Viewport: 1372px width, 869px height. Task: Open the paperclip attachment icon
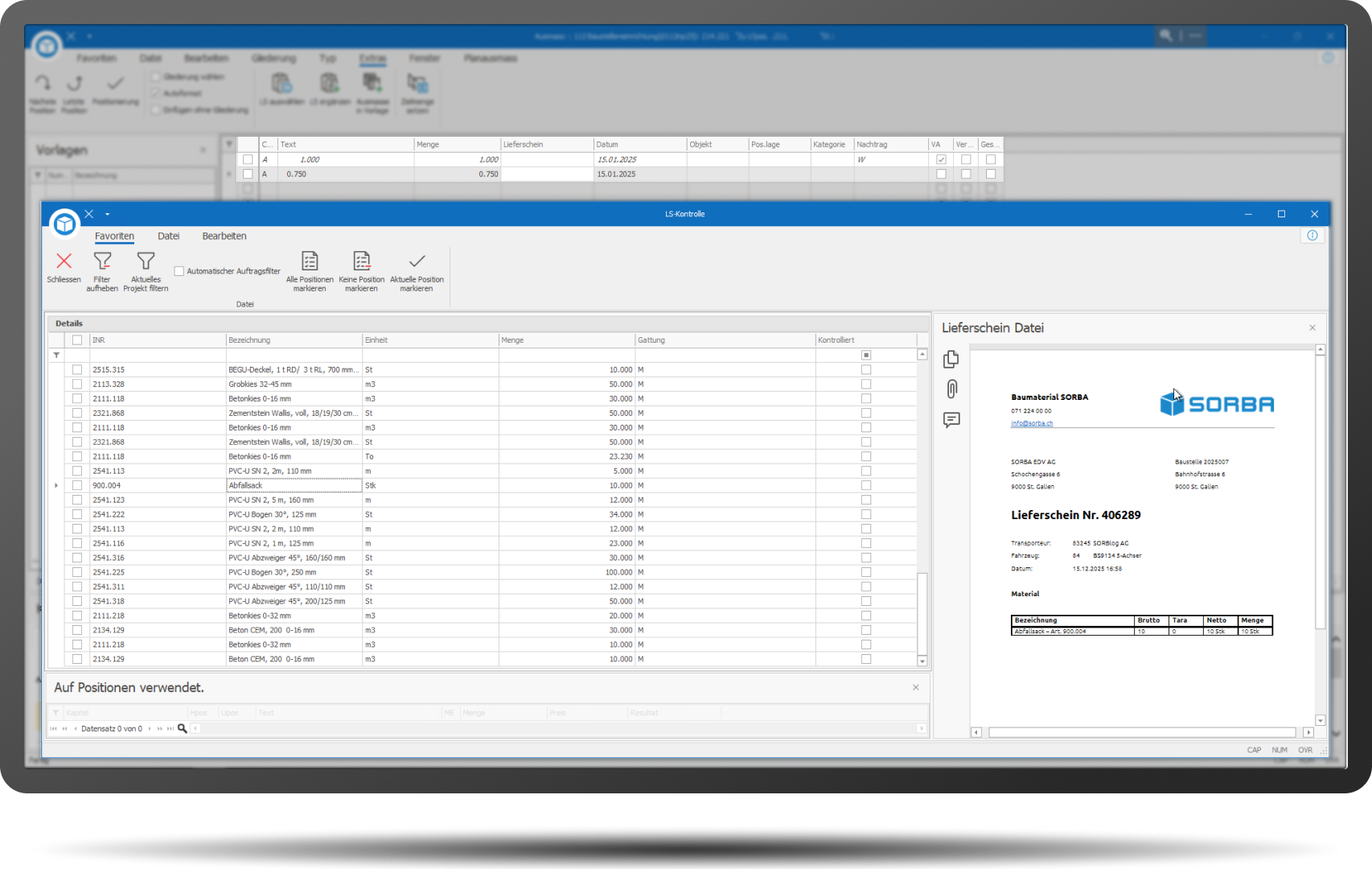[x=951, y=389]
